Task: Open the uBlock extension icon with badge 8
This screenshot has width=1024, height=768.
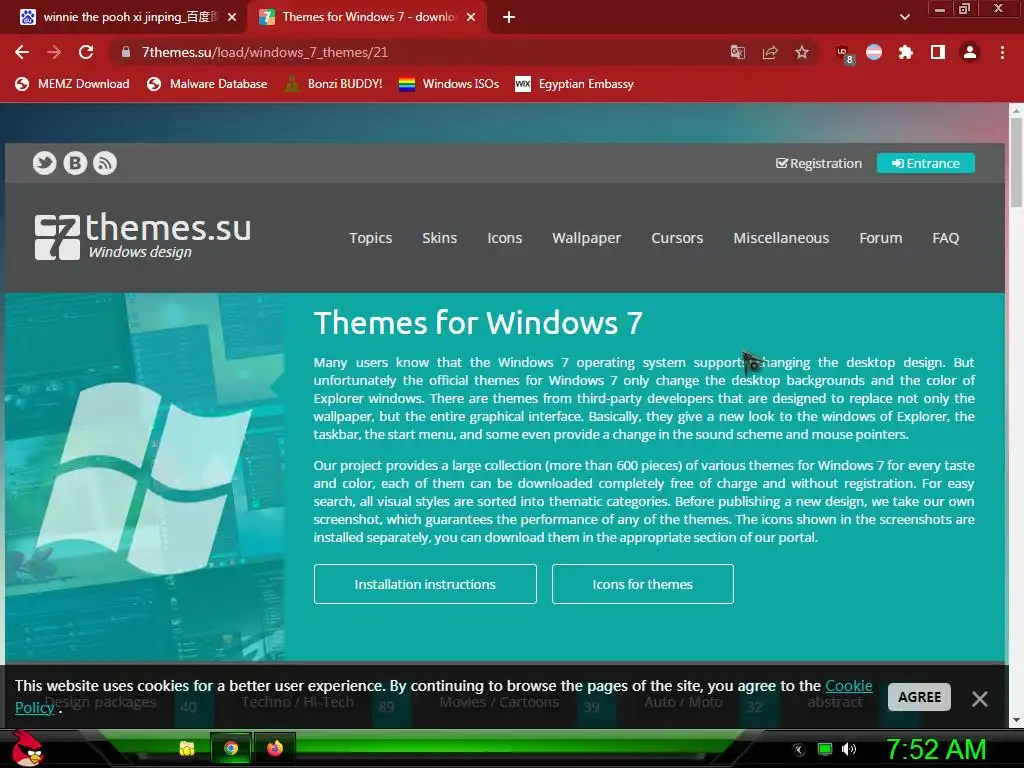Action: (x=843, y=54)
